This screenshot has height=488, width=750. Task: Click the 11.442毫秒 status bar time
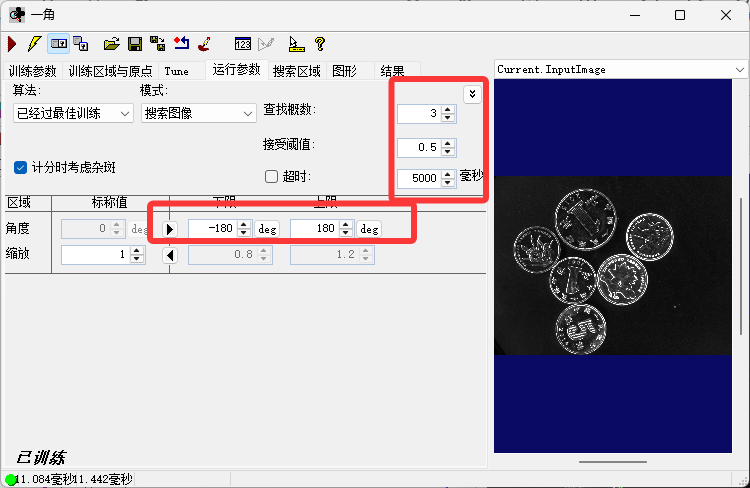[x=103, y=479]
